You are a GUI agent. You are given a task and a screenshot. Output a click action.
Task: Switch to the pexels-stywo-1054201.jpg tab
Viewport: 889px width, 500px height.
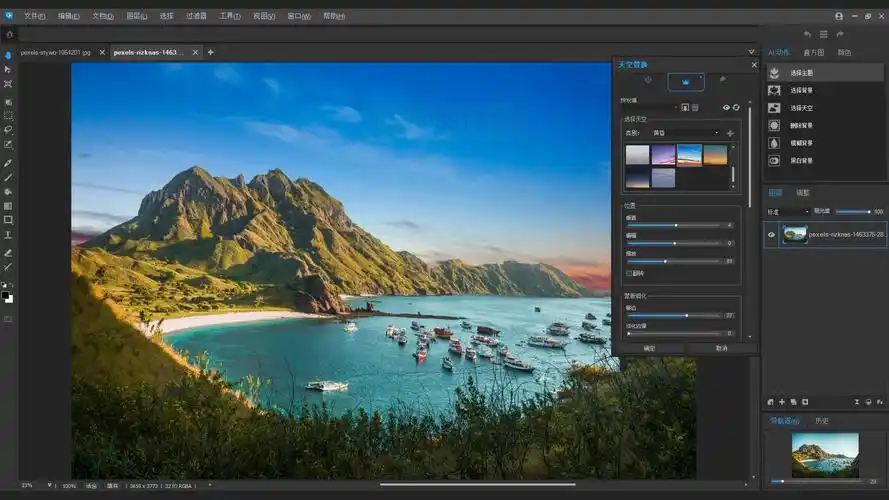click(57, 52)
